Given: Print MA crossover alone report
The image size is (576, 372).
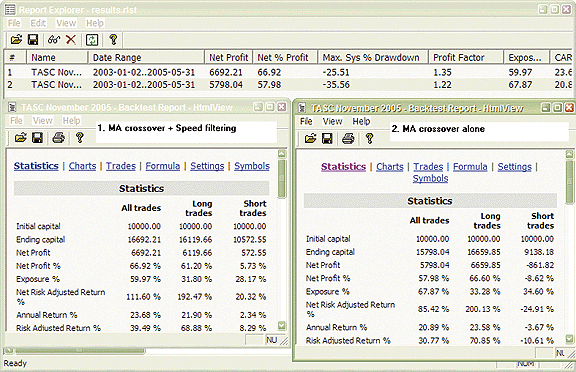Looking at the screenshot, I should click(x=348, y=138).
